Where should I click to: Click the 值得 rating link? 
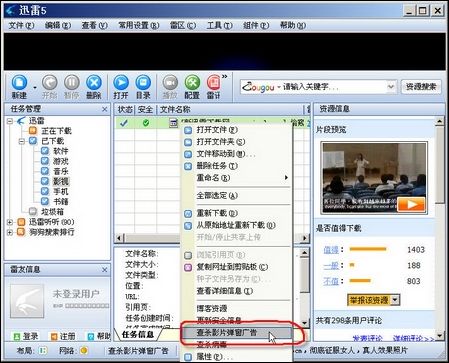click(x=331, y=249)
